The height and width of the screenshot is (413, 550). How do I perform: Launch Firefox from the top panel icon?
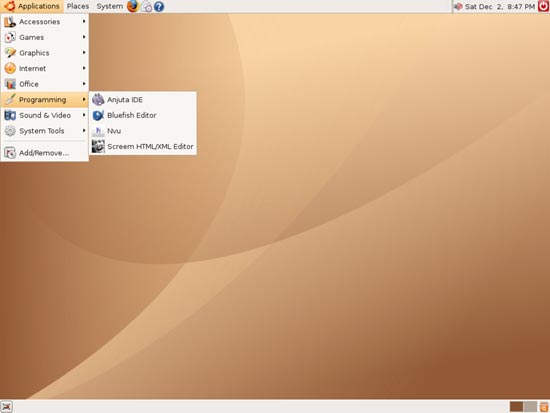click(133, 6)
